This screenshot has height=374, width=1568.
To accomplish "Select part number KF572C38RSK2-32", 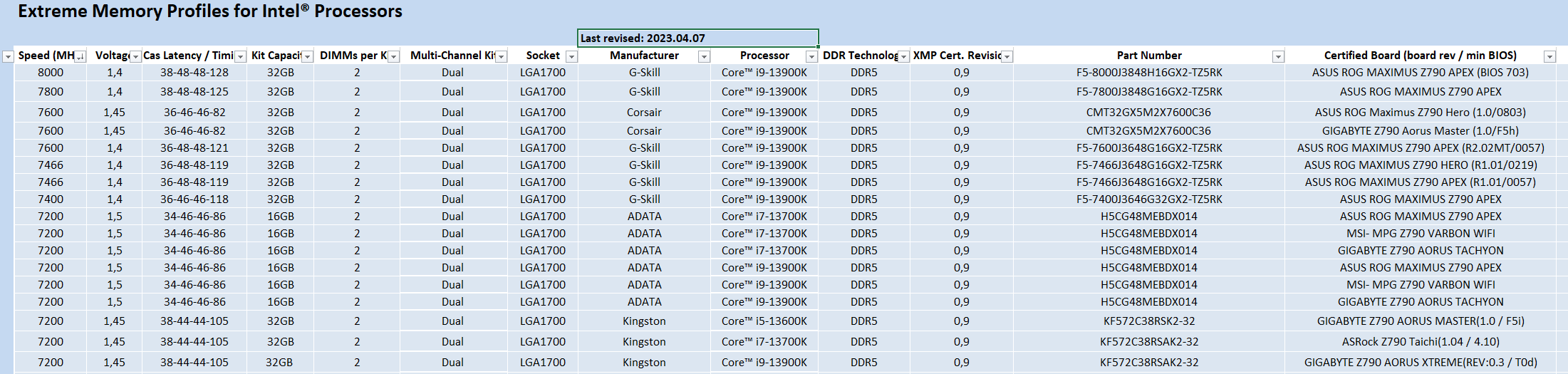I will tap(1149, 321).
